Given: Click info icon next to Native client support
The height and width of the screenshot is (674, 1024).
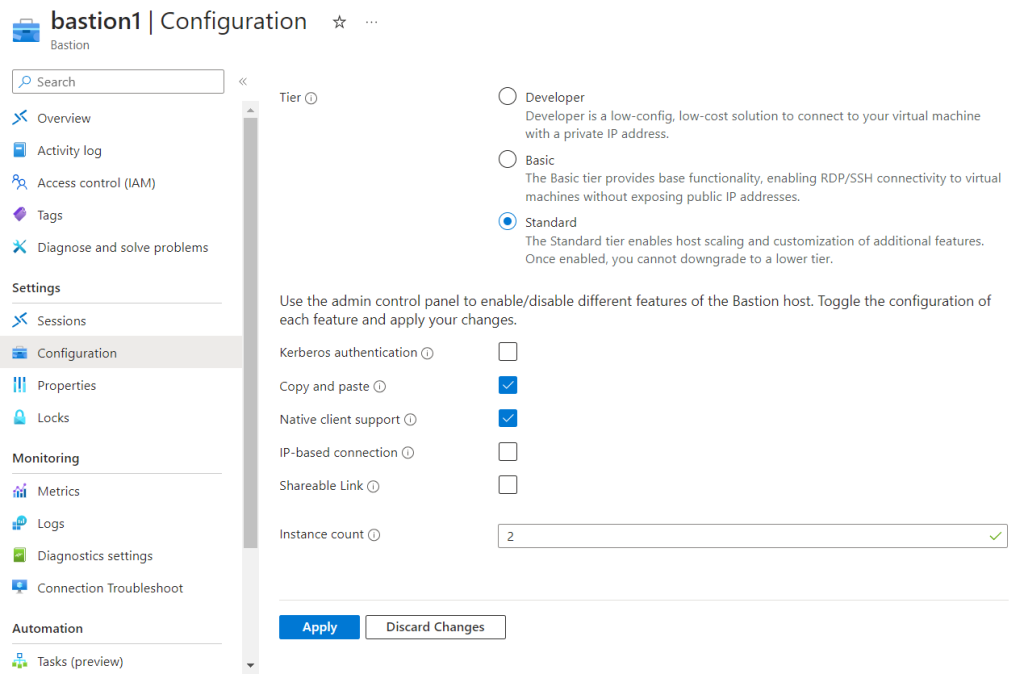Looking at the screenshot, I should point(410,420).
